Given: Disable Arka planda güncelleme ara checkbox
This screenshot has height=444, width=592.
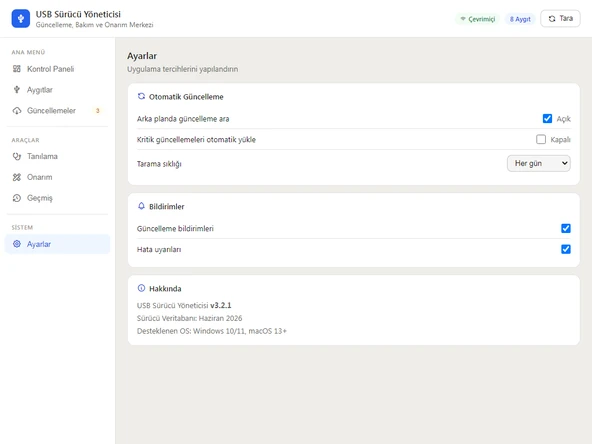Looking at the screenshot, I should [547, 119].
